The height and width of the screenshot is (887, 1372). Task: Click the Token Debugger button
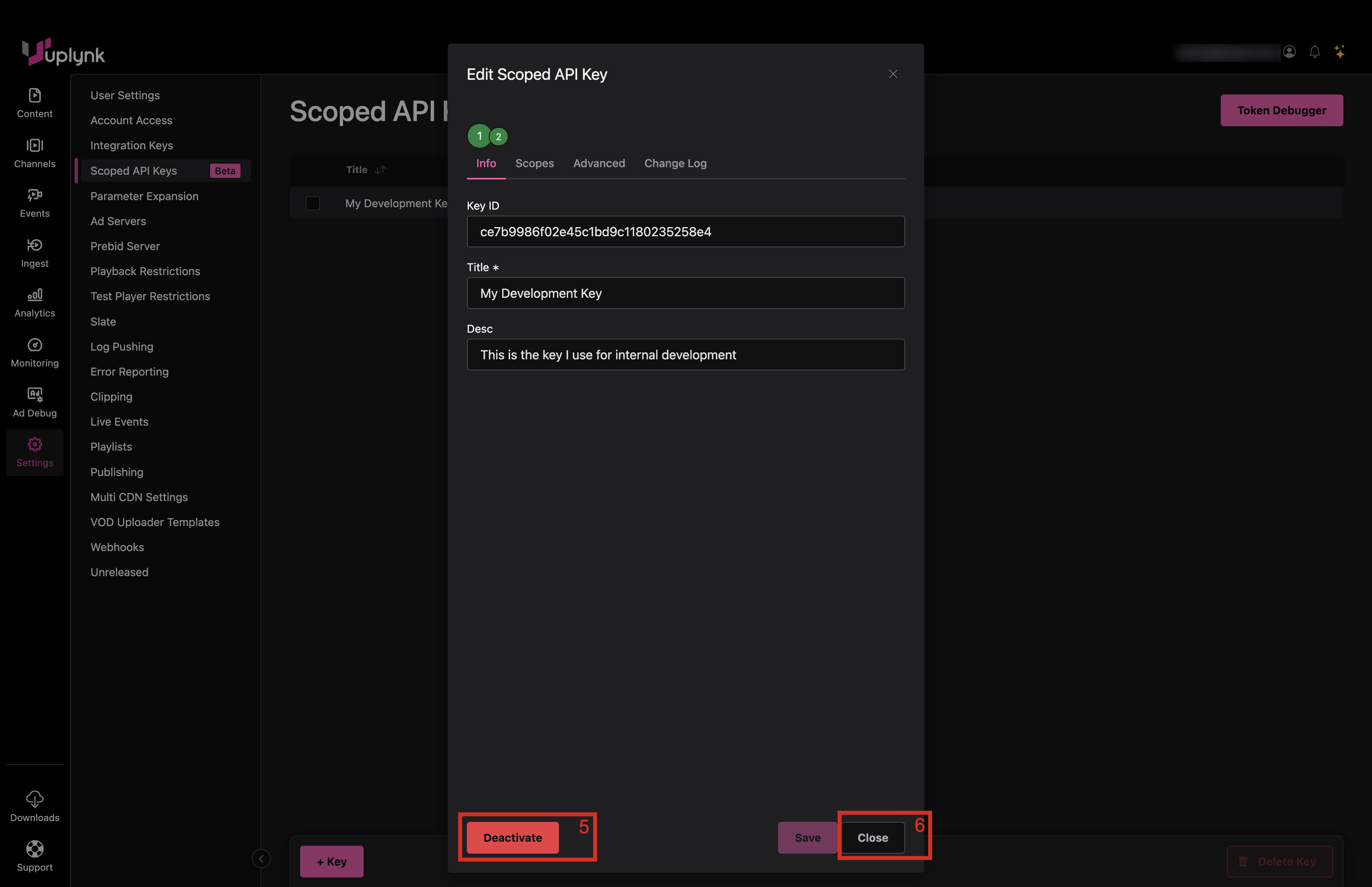coord(1281,110)
